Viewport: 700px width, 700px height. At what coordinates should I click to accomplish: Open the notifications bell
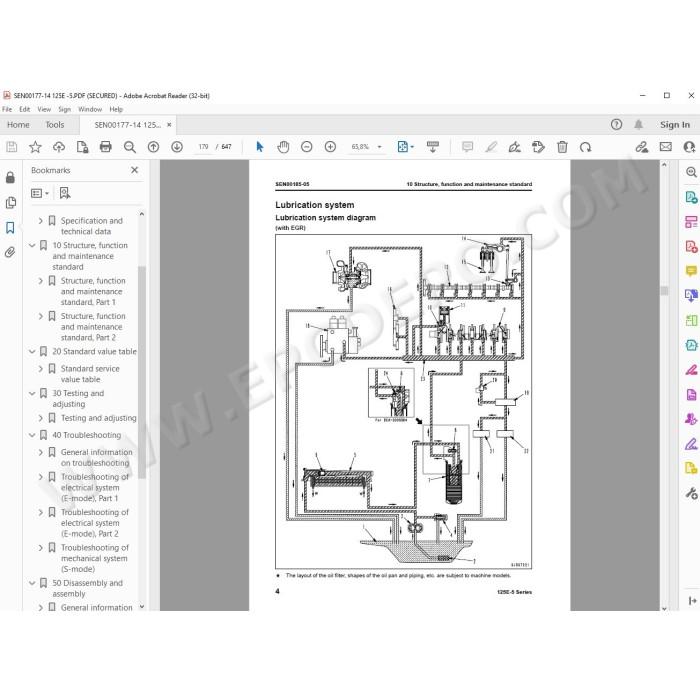[639, 125]
